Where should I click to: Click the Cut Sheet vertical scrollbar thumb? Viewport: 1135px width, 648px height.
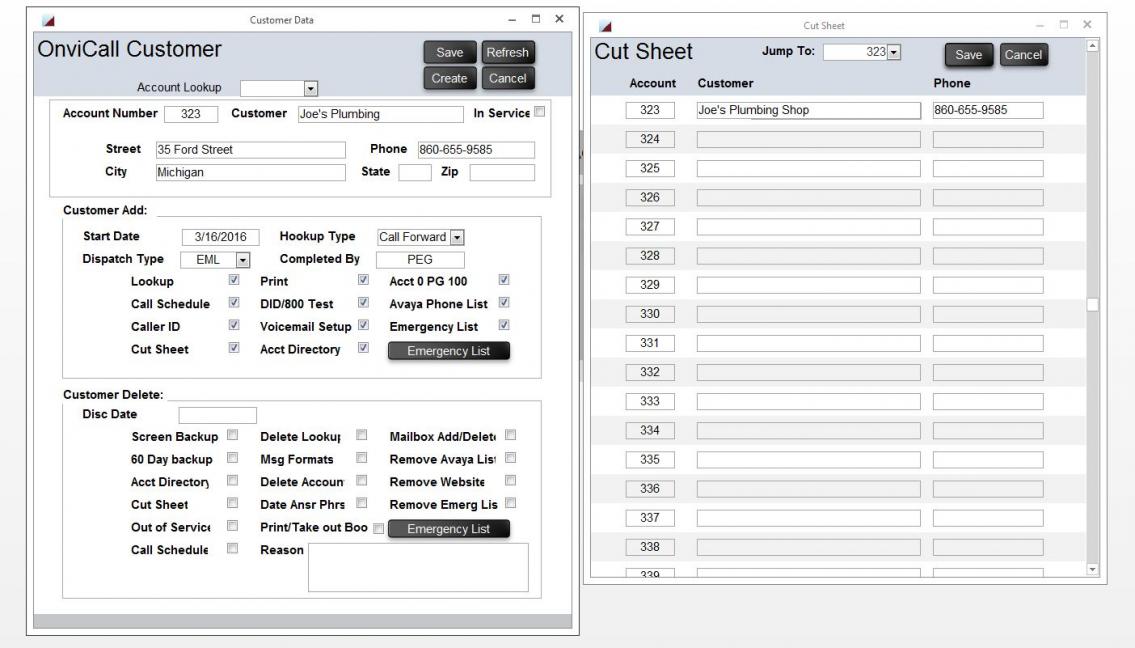[x=1093, y=305]
